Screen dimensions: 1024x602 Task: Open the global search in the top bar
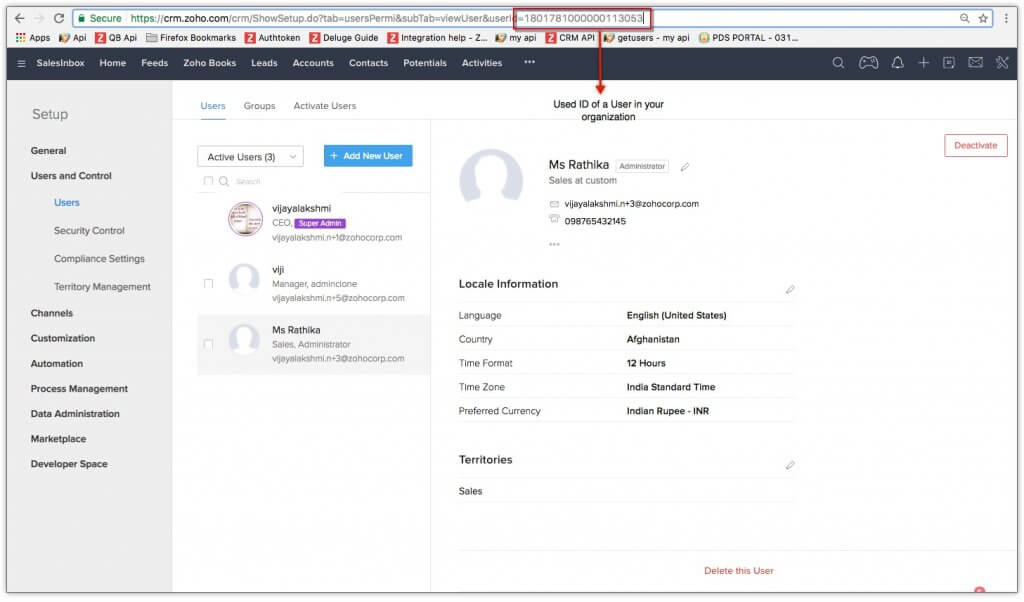(838, 62)
